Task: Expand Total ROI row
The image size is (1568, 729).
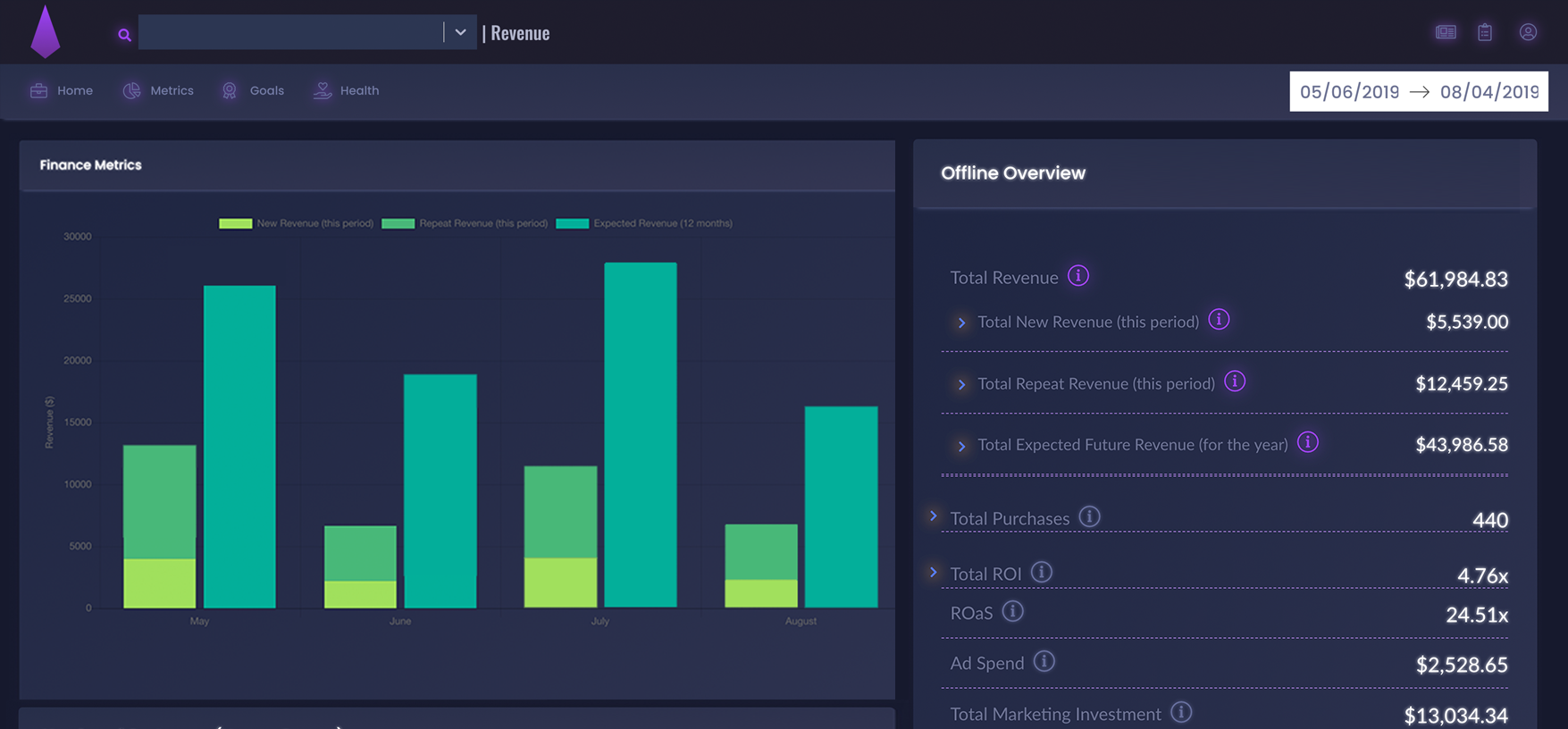Action: point(933,572)
